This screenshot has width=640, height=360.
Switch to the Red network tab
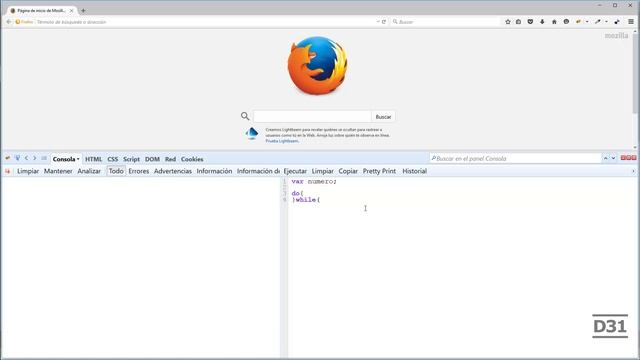[170, 159]
